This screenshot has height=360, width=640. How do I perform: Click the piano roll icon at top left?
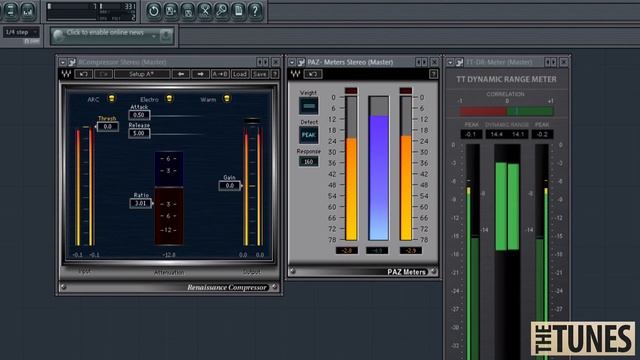click(x=28, y=11)
